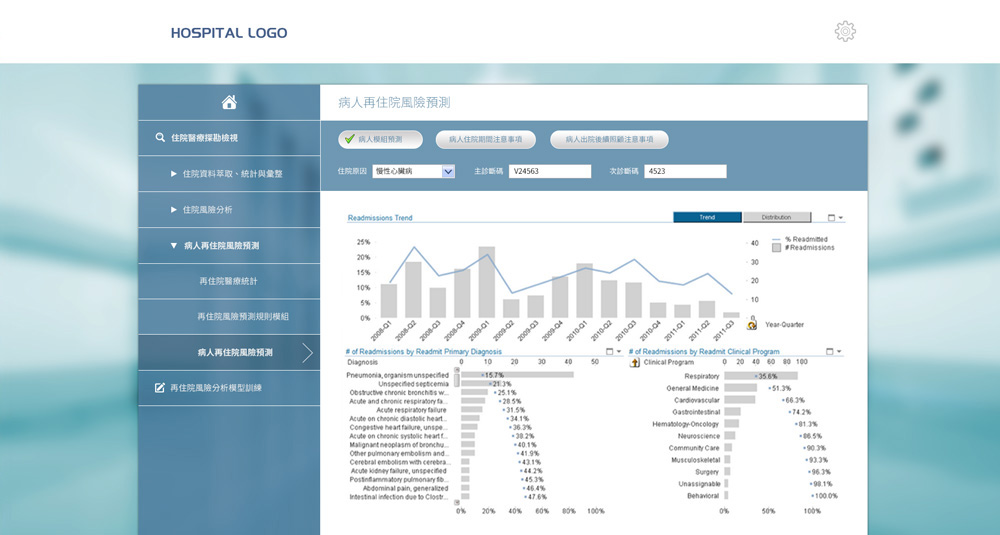Switch to the Distribution tab
The height and width of the screenshot is (535, 1000).
tap(777, 217)
